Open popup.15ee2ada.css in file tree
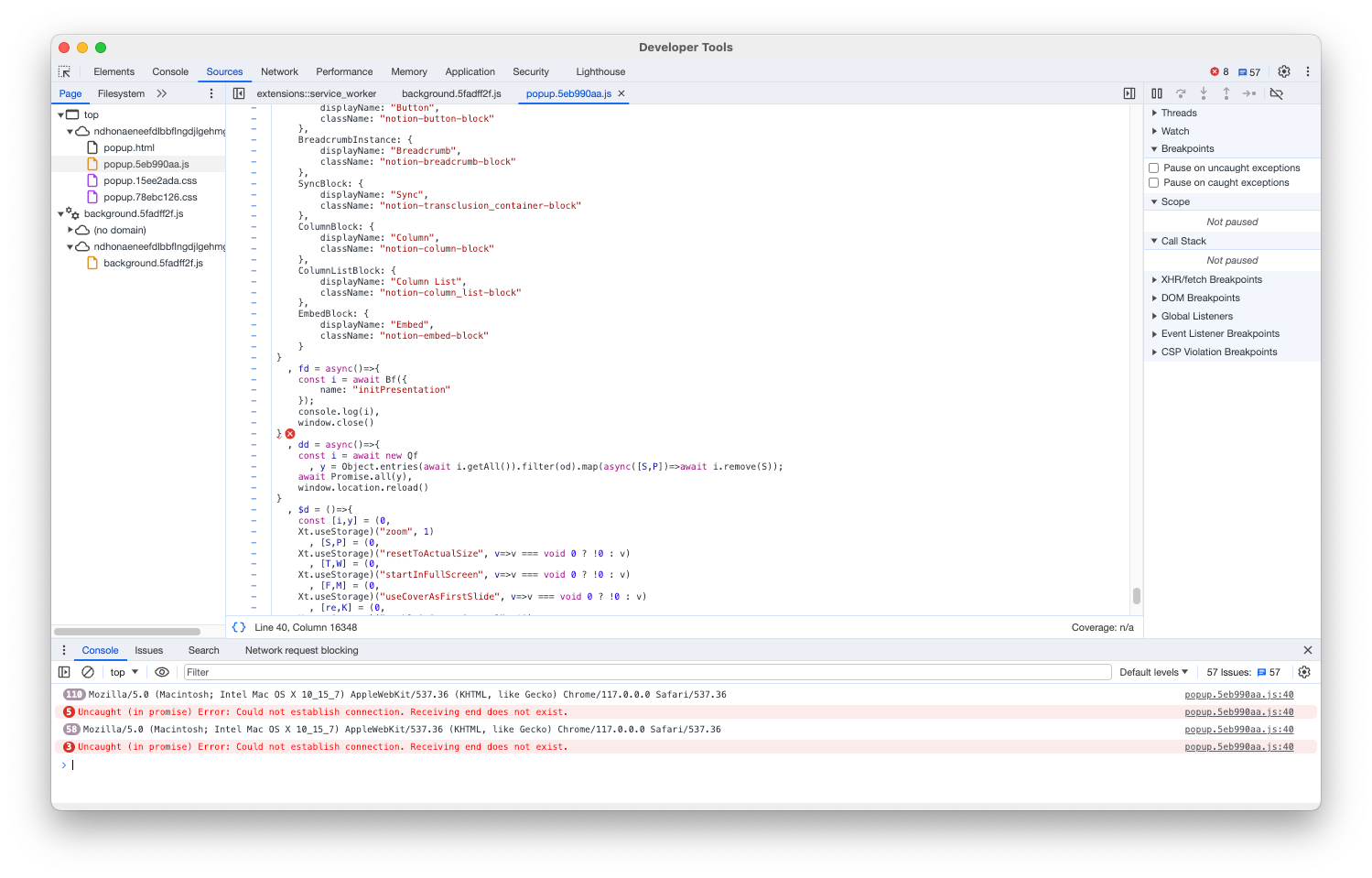 point(150,180)
